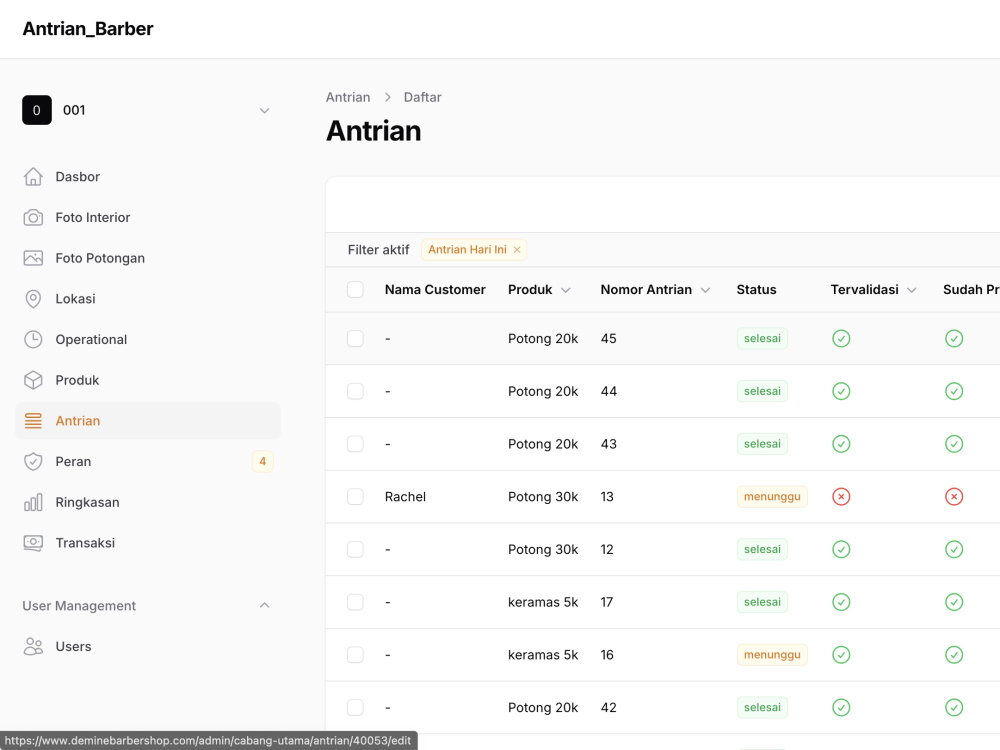The image size is (1000, 750).
Task: Go to Lokasi in the sidebar
Action: [148, 299]
